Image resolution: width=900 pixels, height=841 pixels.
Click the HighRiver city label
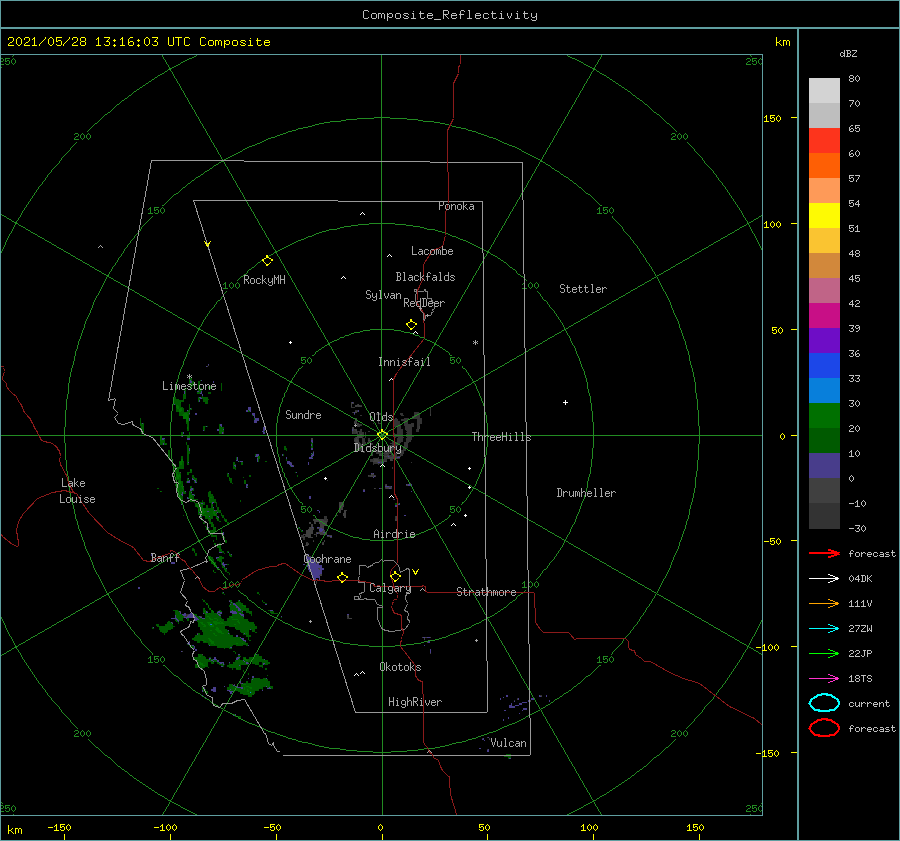click(x=415, y=702)
